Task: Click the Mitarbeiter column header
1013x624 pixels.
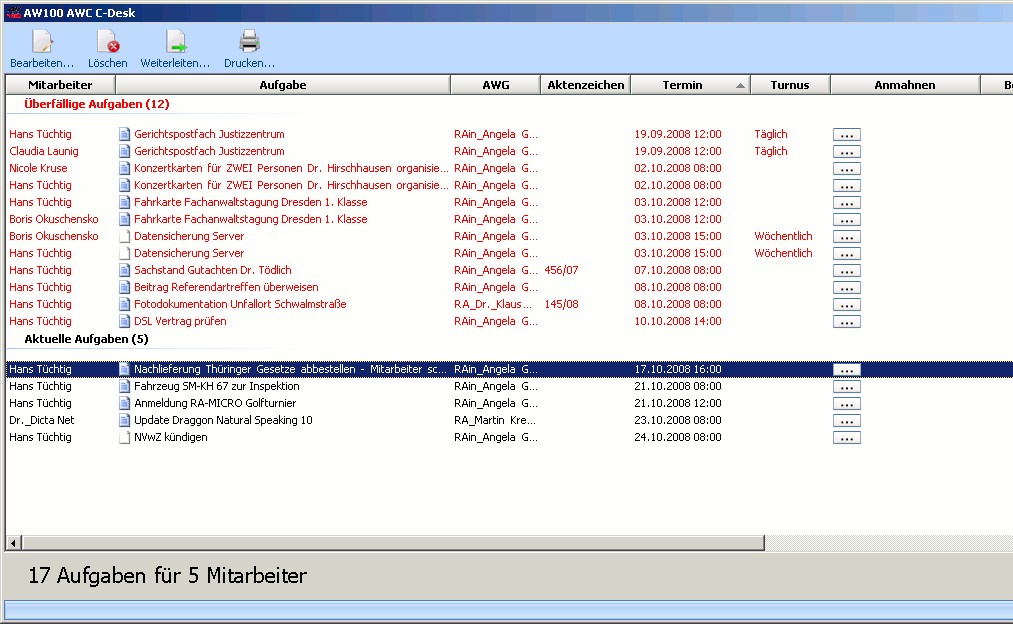Action: coord(60,85)
